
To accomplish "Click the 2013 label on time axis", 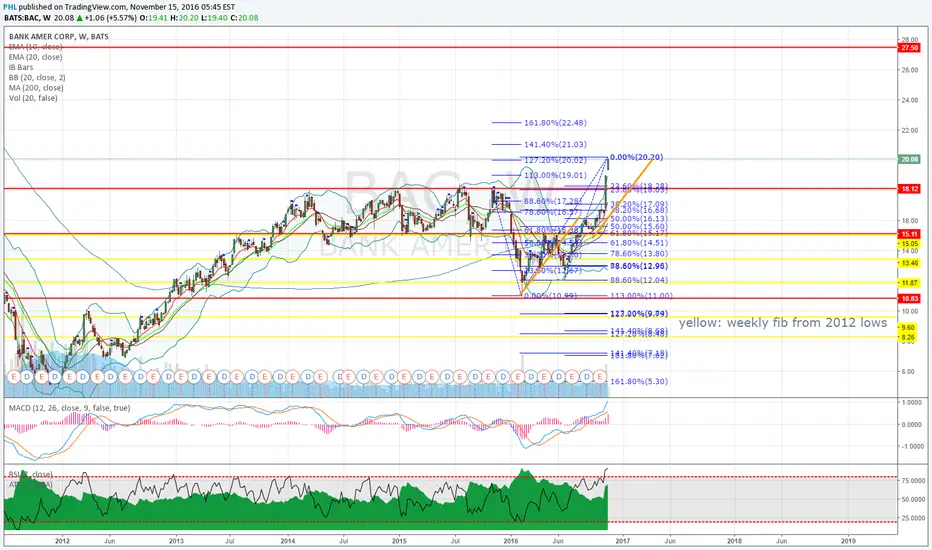I will coord(176,541).
